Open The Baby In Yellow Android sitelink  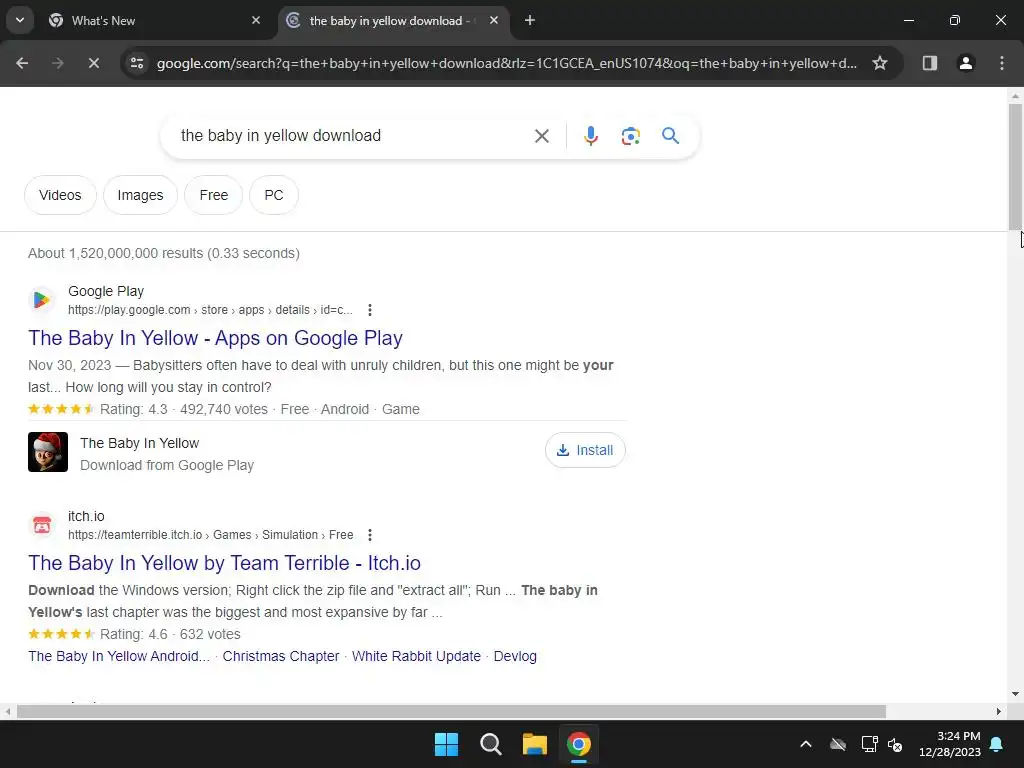pos(119,656)
